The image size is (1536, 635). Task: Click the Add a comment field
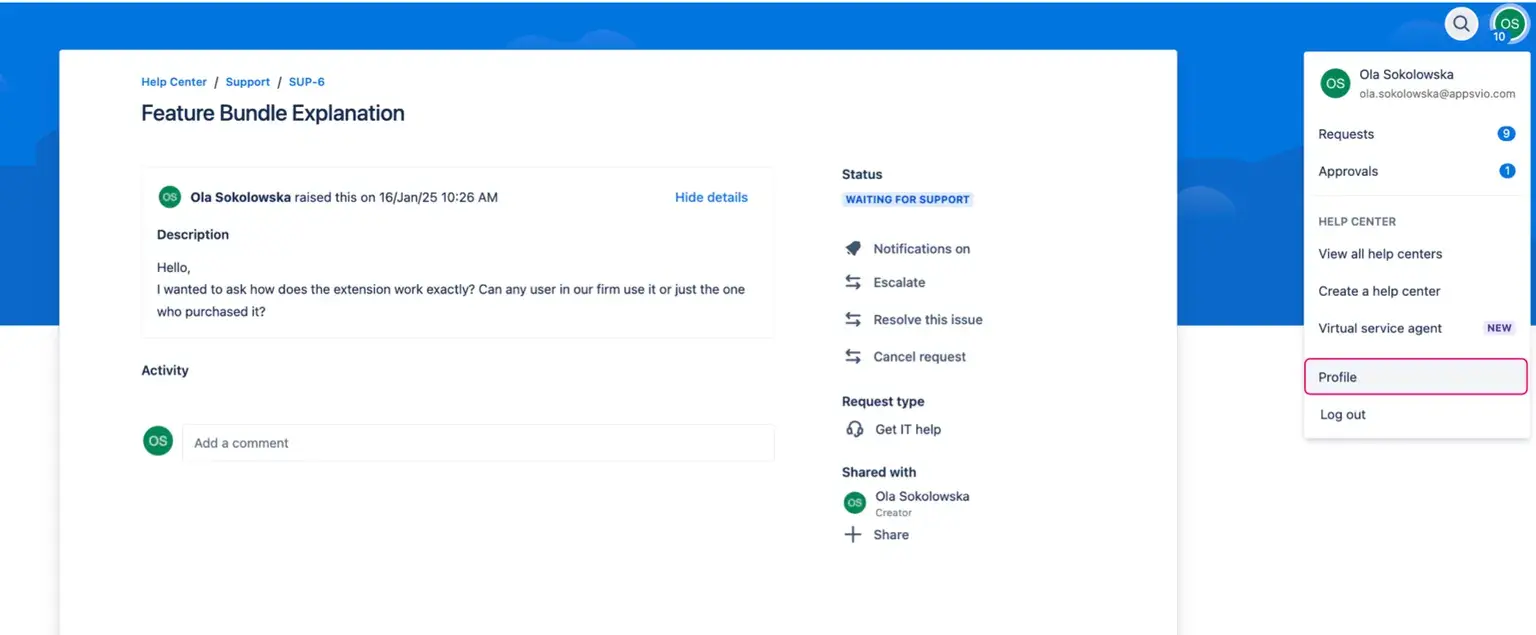[478, 443]
